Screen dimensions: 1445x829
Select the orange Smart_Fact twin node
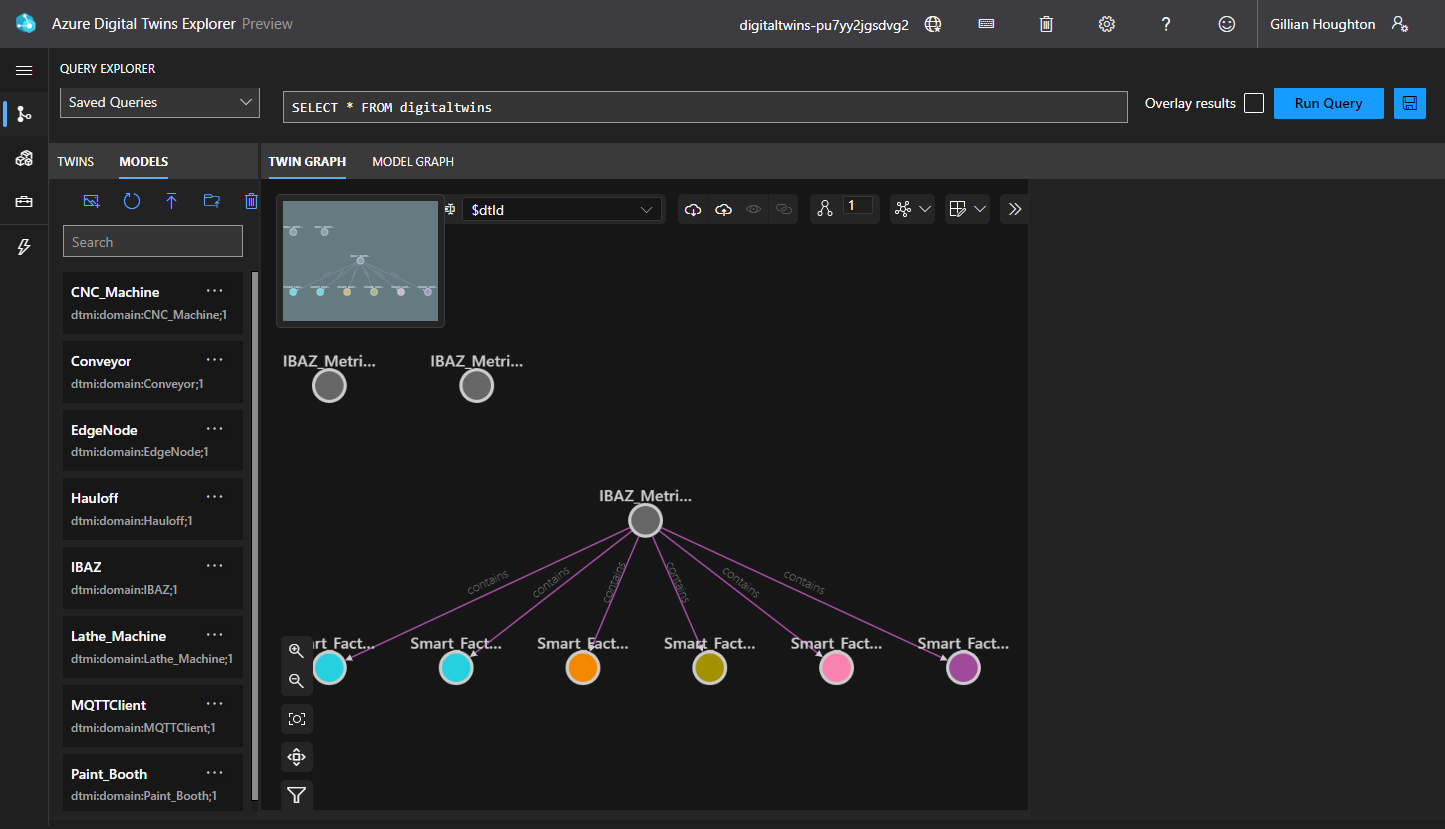point(582,667)
